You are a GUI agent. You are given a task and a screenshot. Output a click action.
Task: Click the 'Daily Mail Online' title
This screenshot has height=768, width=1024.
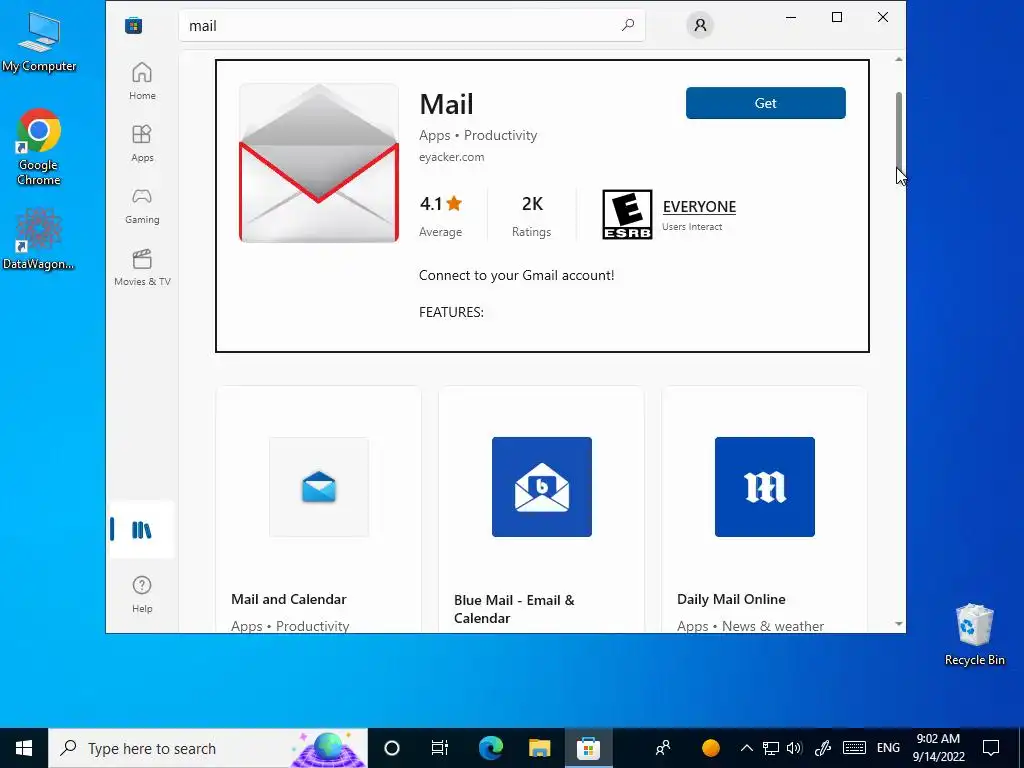point(731,599)
